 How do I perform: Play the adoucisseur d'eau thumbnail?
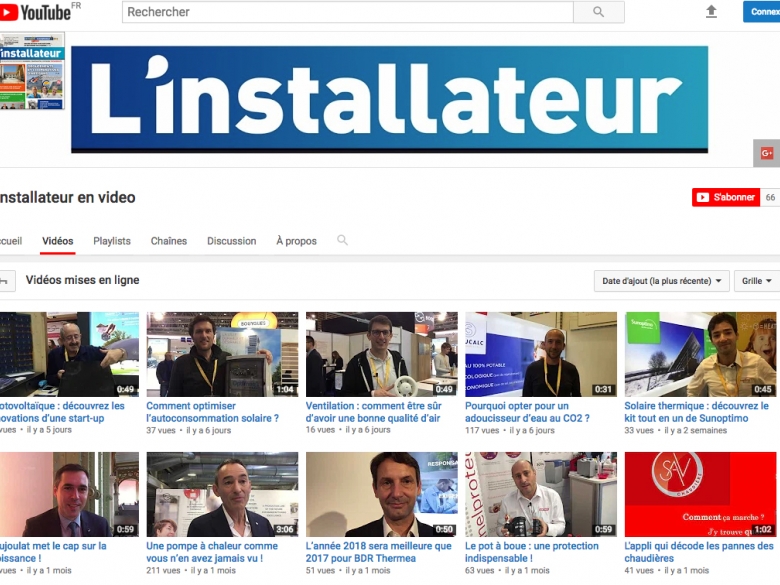pos(541,354)
